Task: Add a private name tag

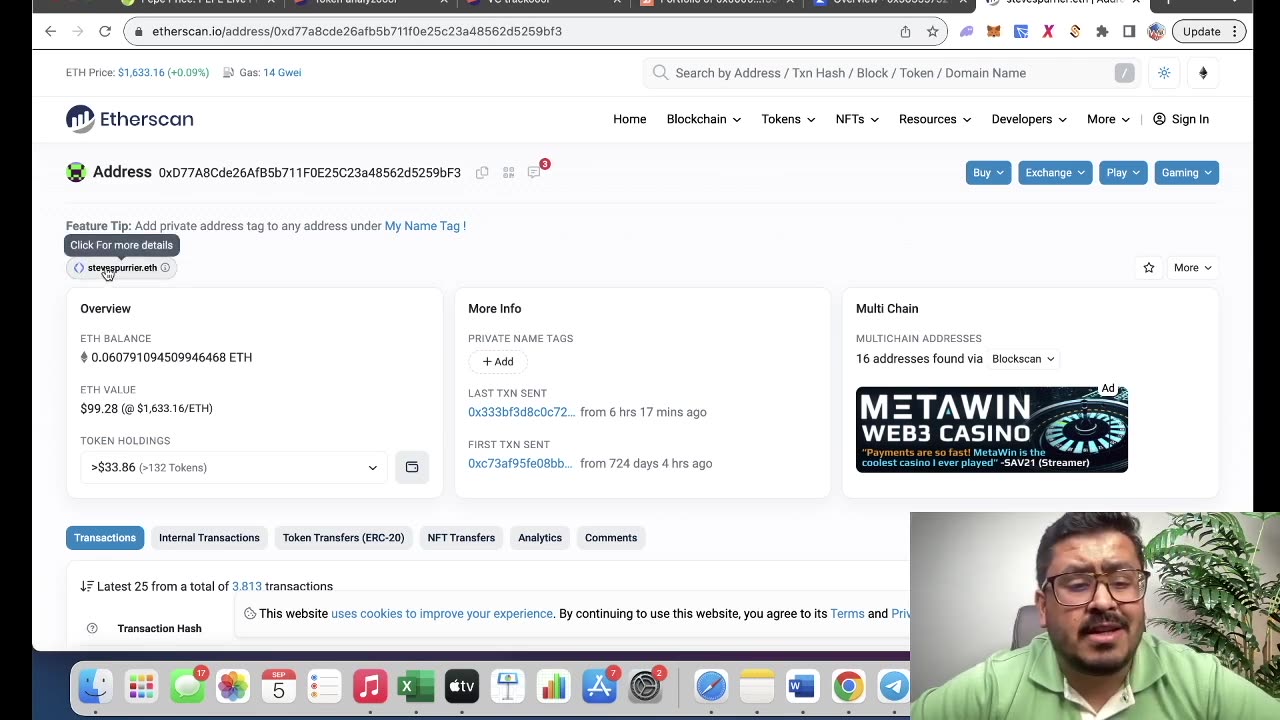Action: coord(498,362)
